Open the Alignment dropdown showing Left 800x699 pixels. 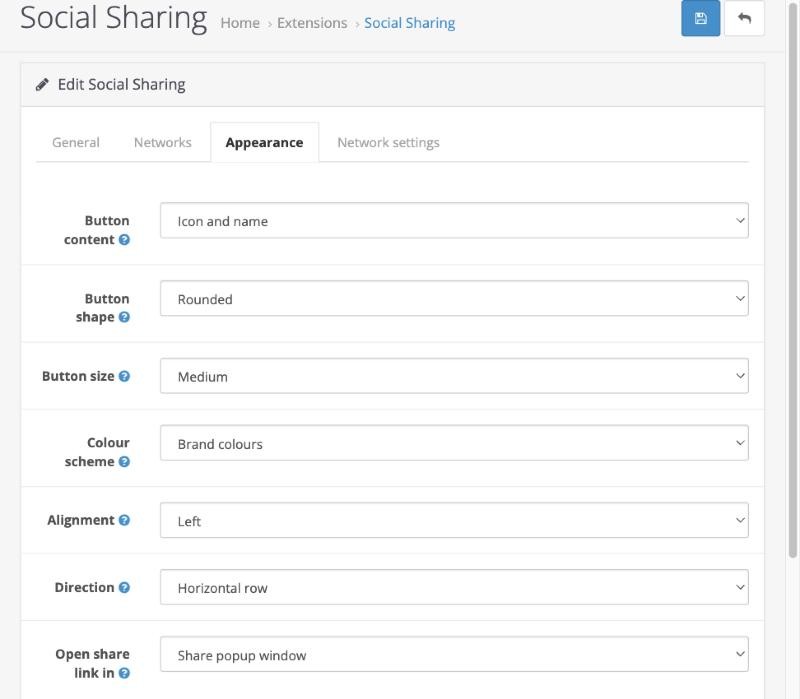[454, 520]
